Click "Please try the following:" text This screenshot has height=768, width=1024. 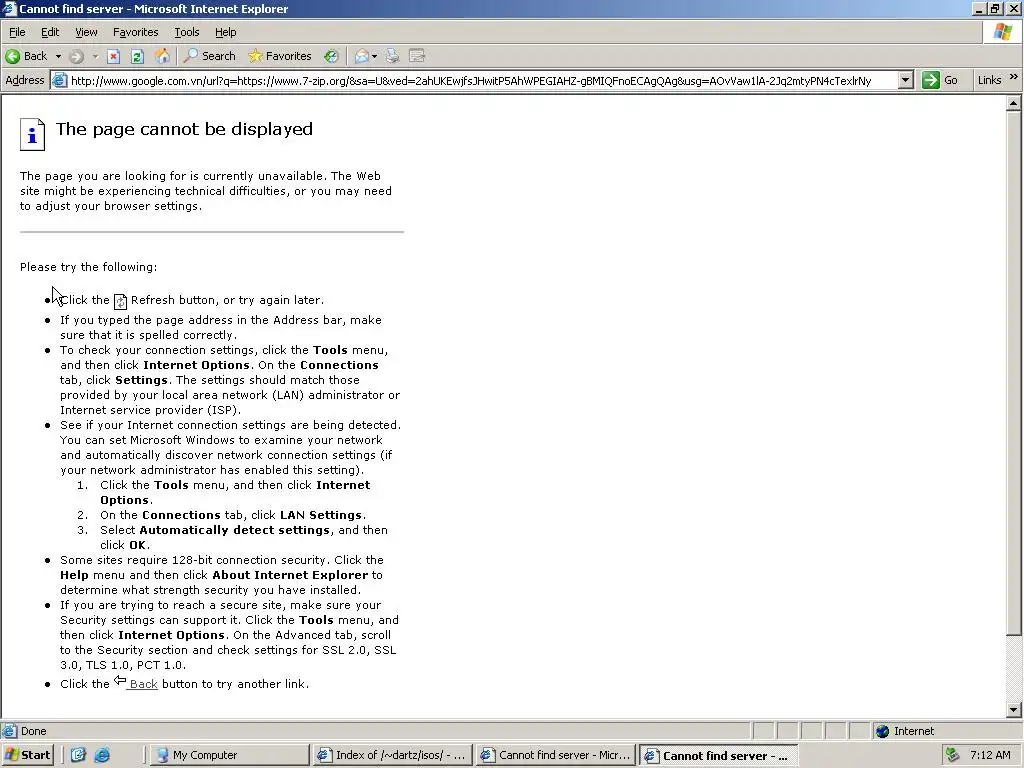(x=88, y=266)
